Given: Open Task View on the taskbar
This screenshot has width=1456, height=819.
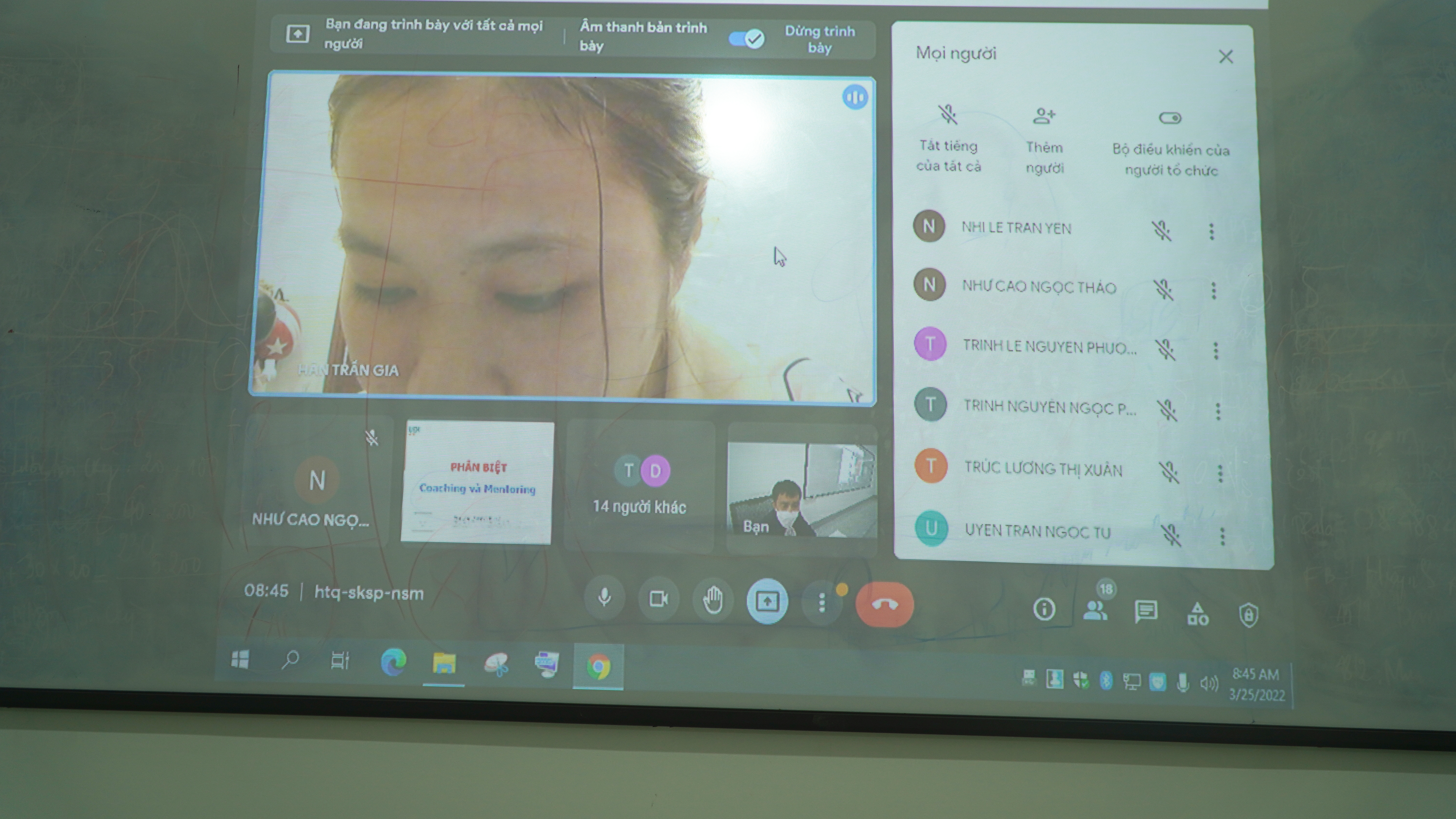Looking at the screenshot, I should [x=340, y=661].
